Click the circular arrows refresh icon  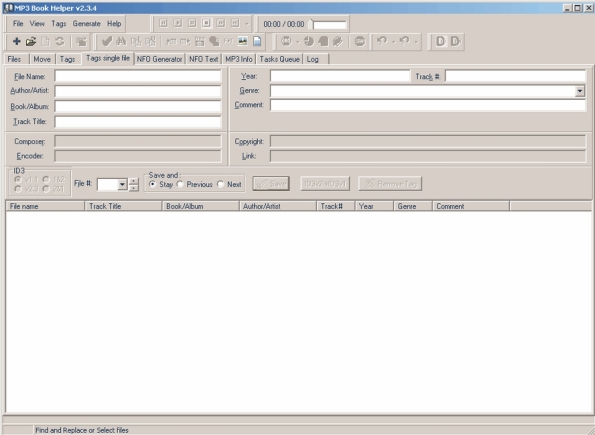[60, 41]
